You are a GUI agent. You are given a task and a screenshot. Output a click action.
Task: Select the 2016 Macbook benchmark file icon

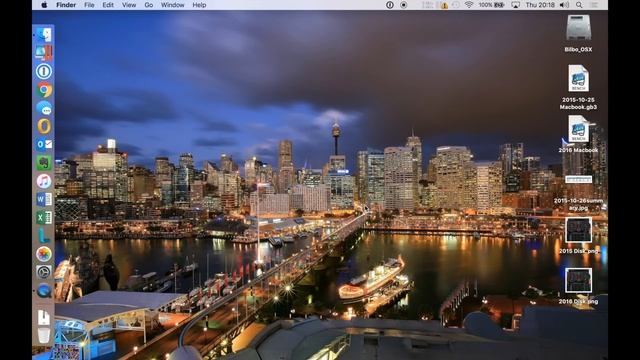578,129
